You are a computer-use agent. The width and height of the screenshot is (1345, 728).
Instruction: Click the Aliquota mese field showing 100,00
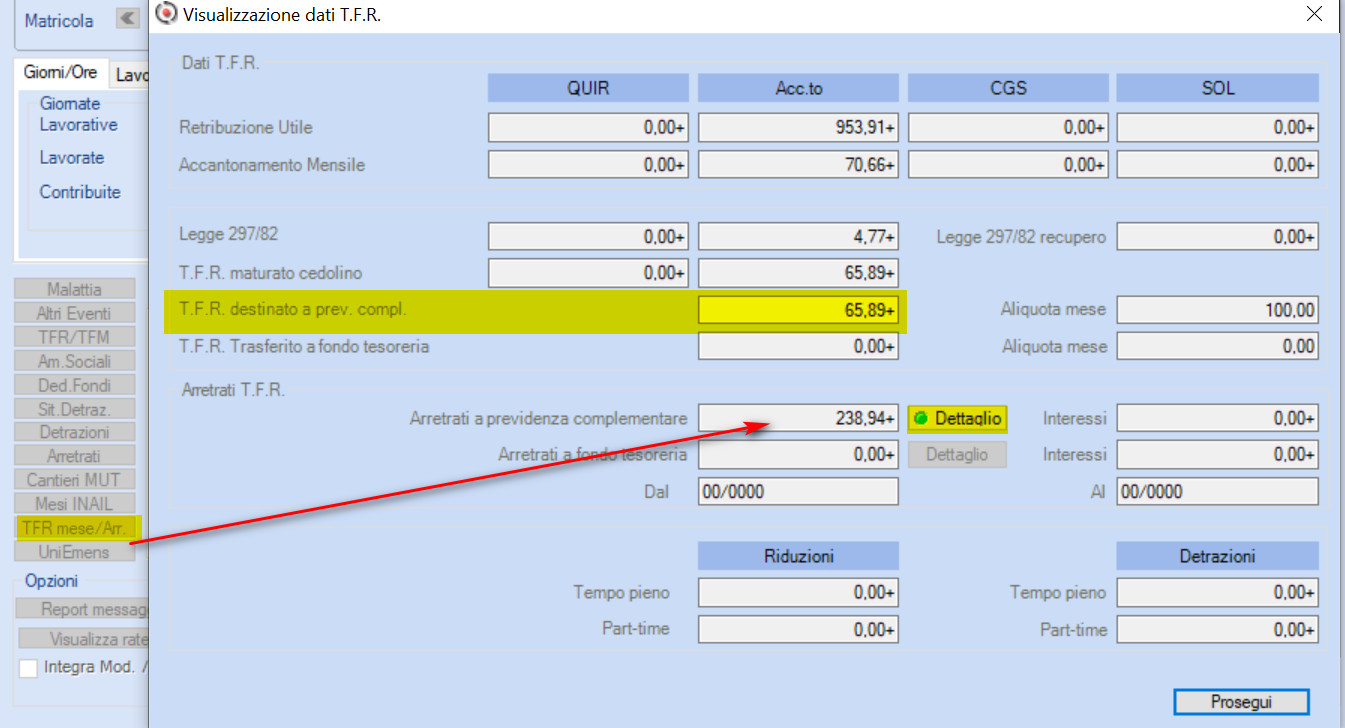[1217, 310]
